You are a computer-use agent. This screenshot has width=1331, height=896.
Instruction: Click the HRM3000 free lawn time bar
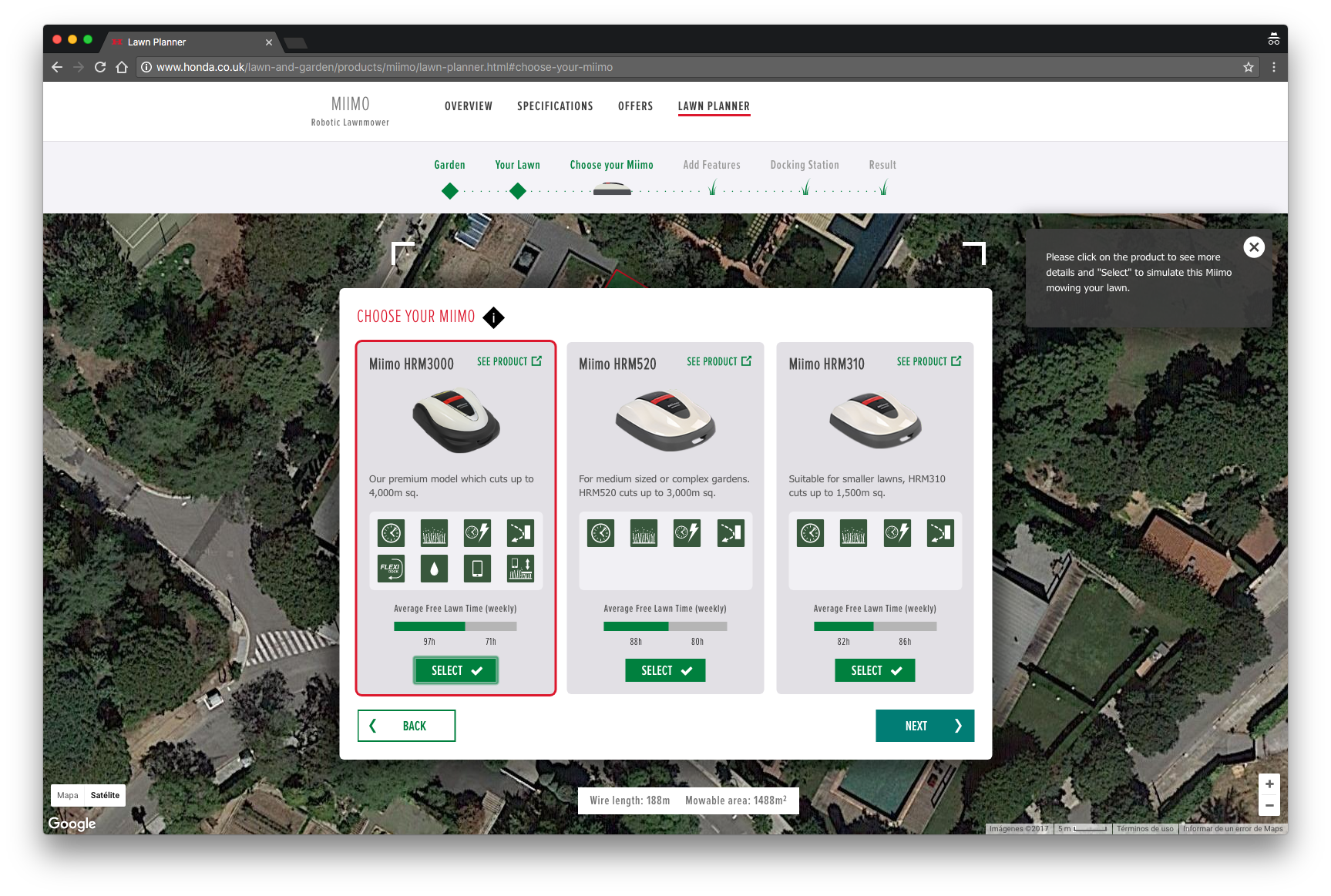coord(455,626)
